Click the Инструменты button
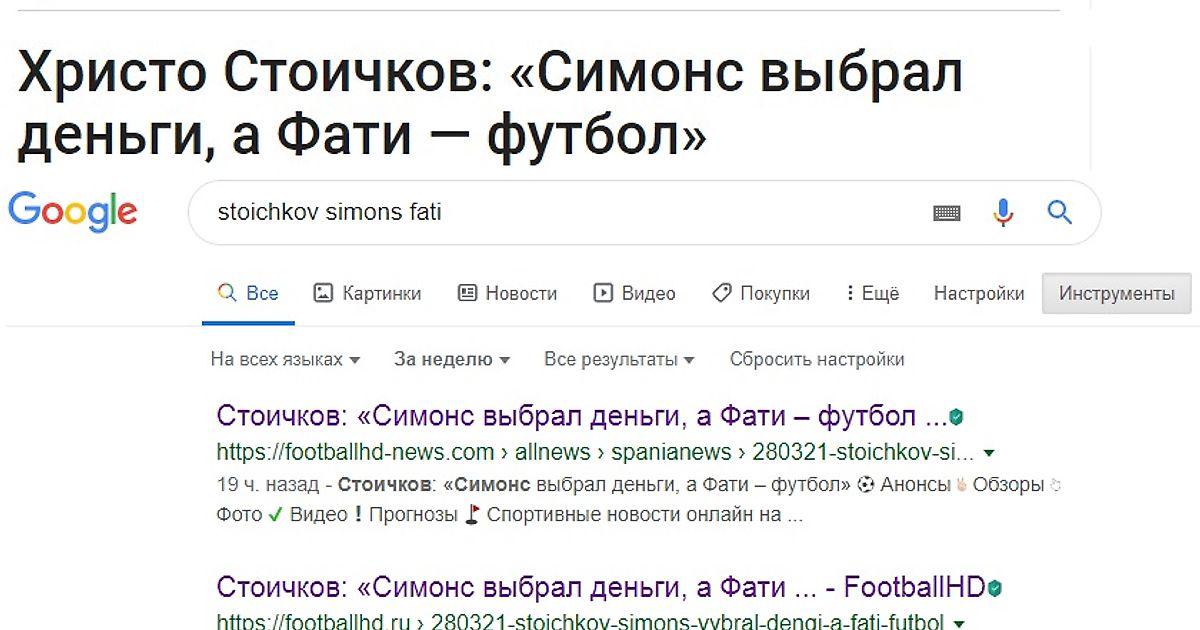This screenshot has height=630, width=1200. (1117, 293)
